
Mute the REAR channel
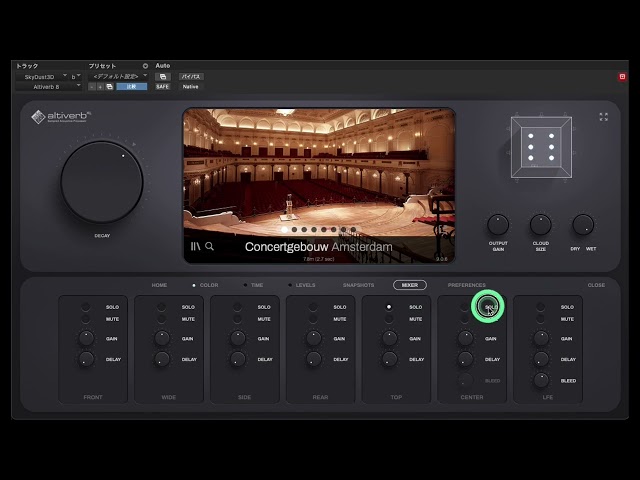click(x=313, y=319)
